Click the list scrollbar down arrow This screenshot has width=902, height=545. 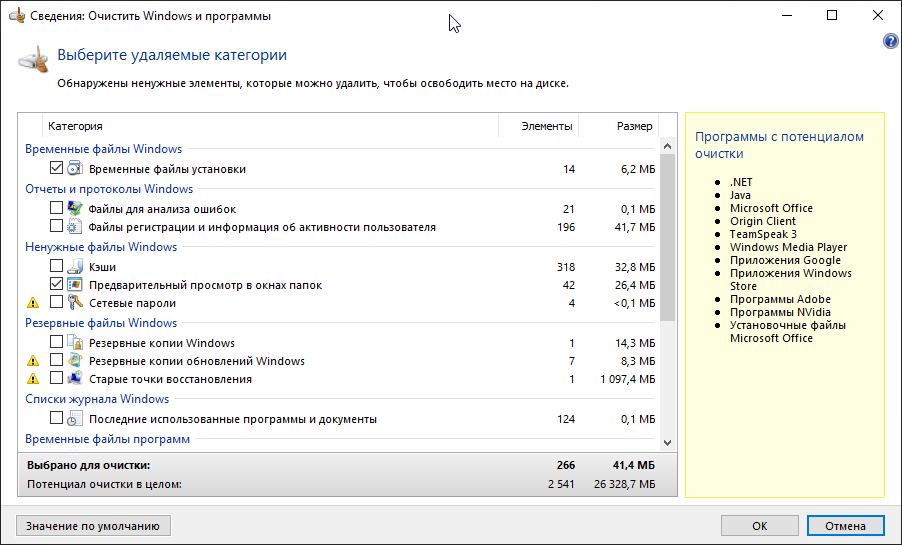pos(667,441)
